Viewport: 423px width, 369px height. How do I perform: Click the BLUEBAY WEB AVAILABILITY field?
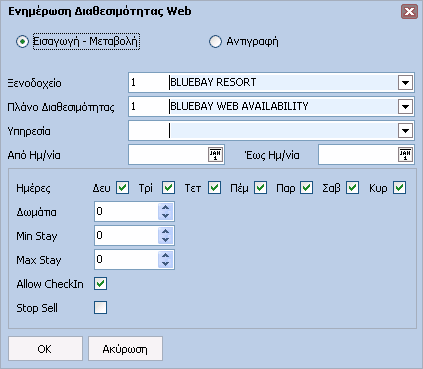(x=283, y=107)
